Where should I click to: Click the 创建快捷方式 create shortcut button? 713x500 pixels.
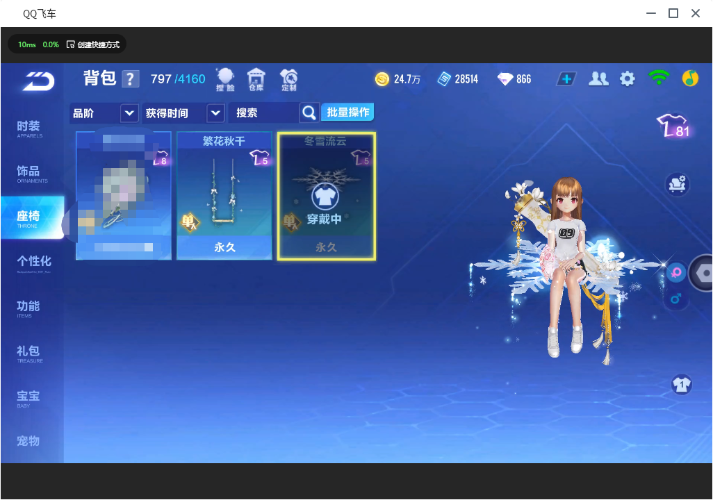[x=93, y=45]
